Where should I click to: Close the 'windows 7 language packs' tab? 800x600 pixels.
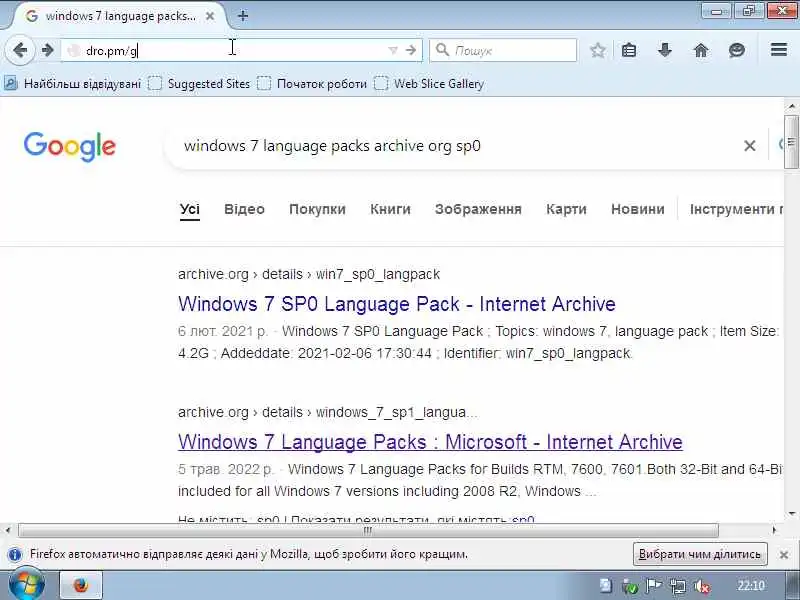click(x=210, y=16)
